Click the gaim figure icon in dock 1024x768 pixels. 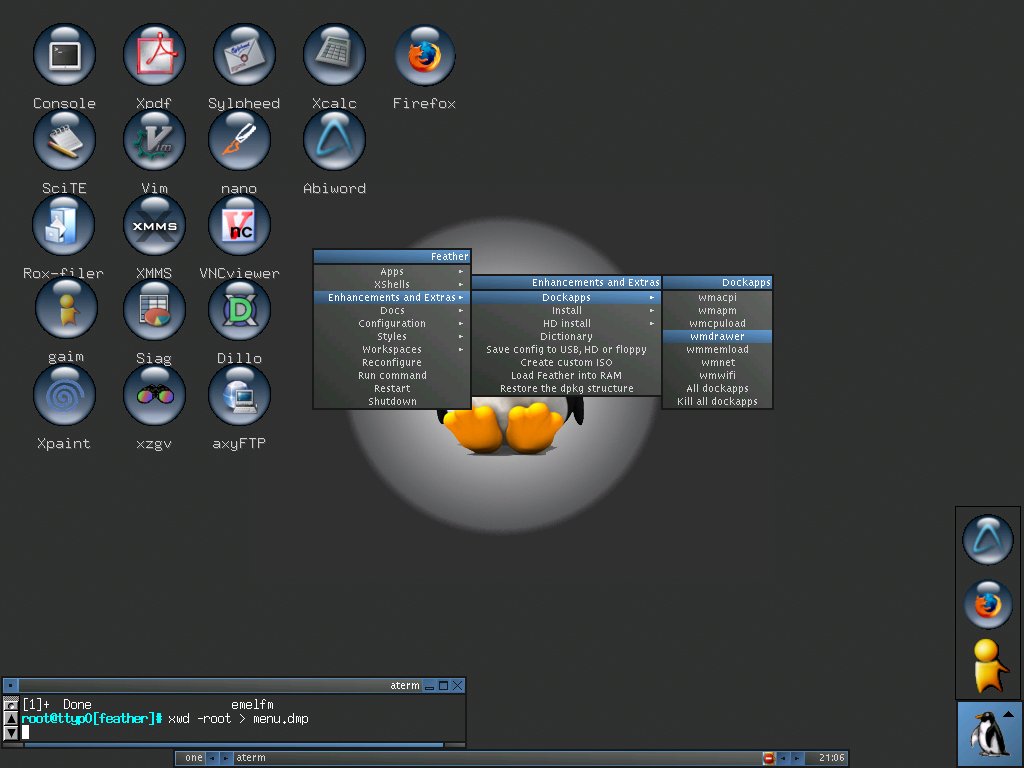coord(989,666)
